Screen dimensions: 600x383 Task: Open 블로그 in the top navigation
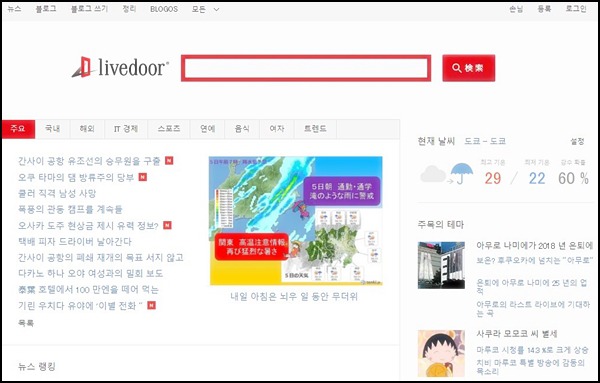tap(46, 9)
